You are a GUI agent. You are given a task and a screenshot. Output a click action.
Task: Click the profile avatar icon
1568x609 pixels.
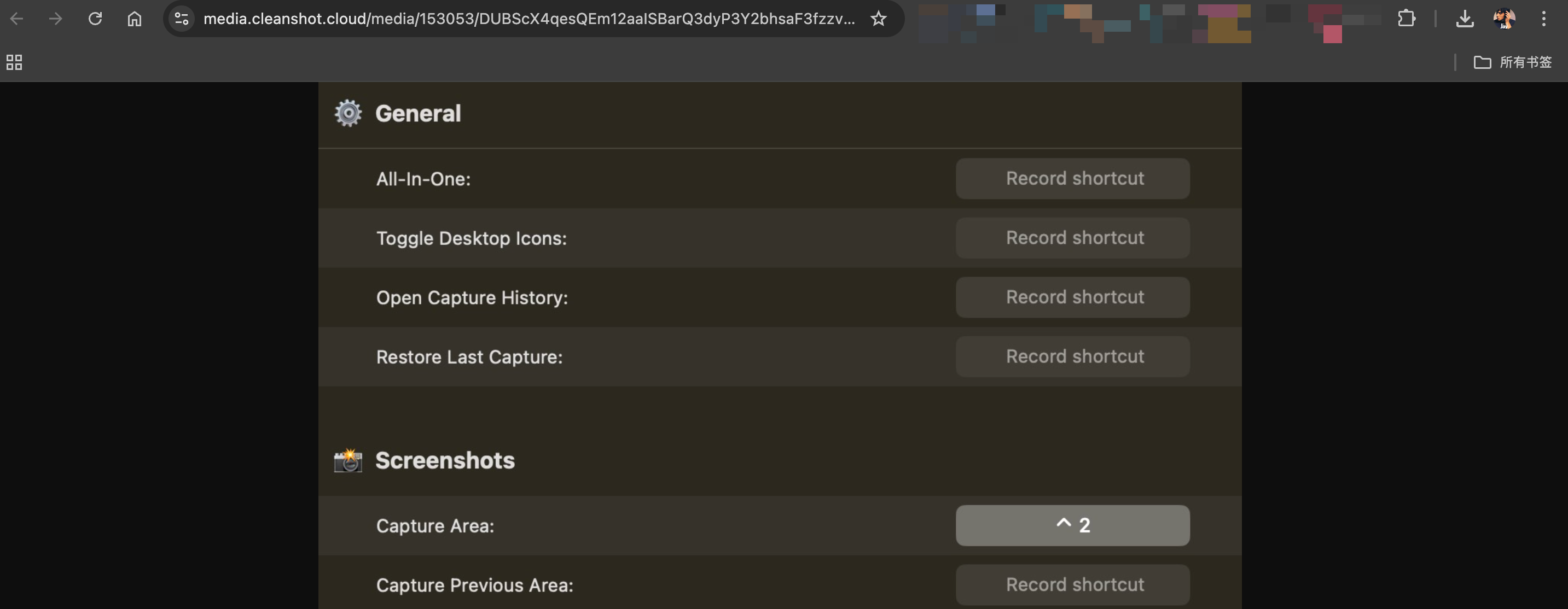pos(1503,19)
